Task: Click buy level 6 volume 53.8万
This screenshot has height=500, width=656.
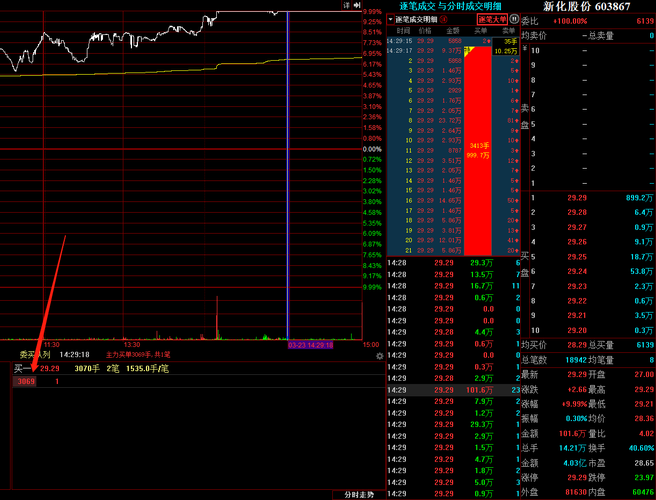Action: click(x=641, y=272)
